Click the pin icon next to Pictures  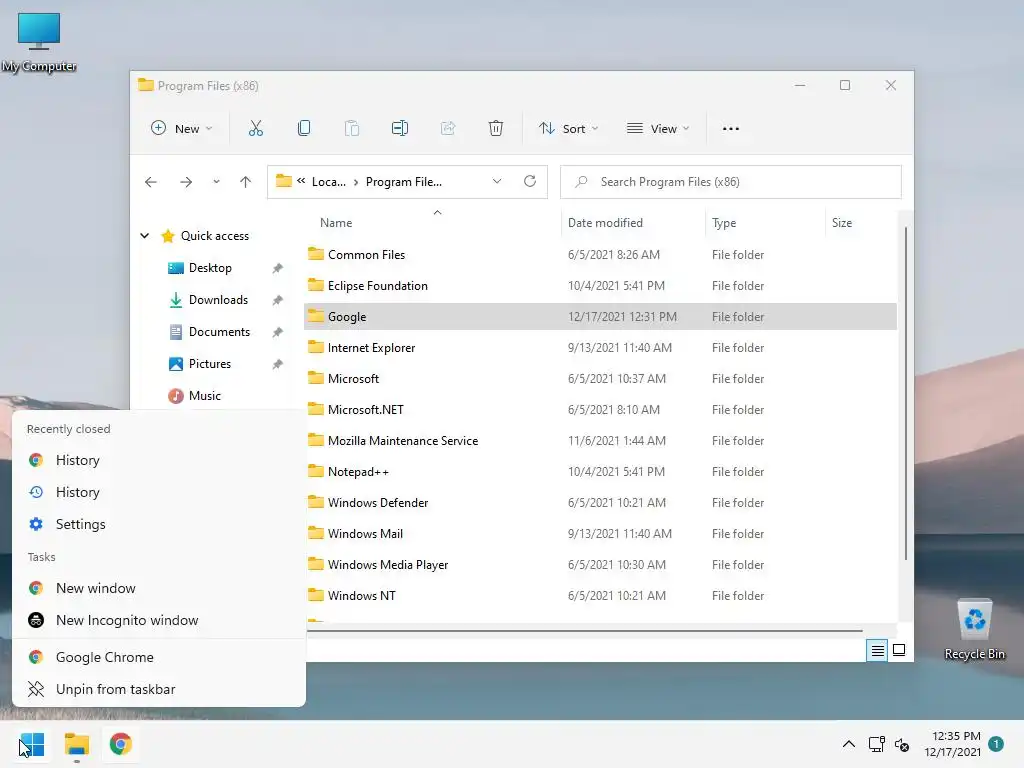[278, 364]
